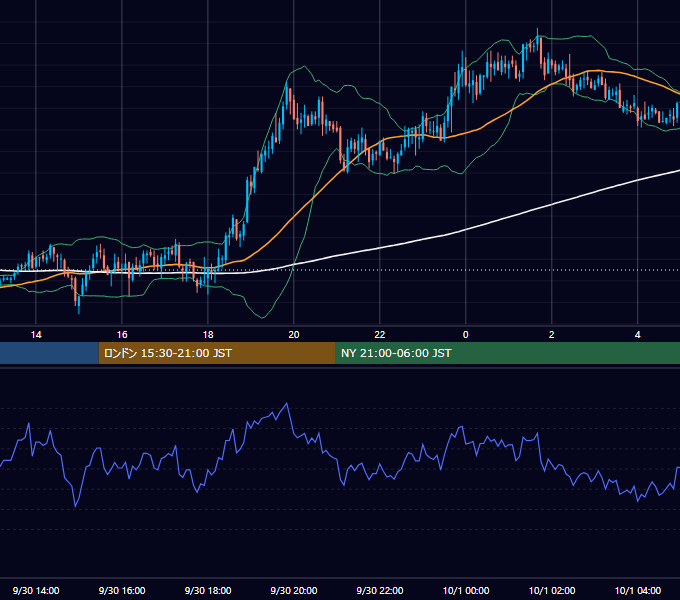Click the 9/30 18:00 date label
Viewport: 680px width, 600px height.
[208, 590]
